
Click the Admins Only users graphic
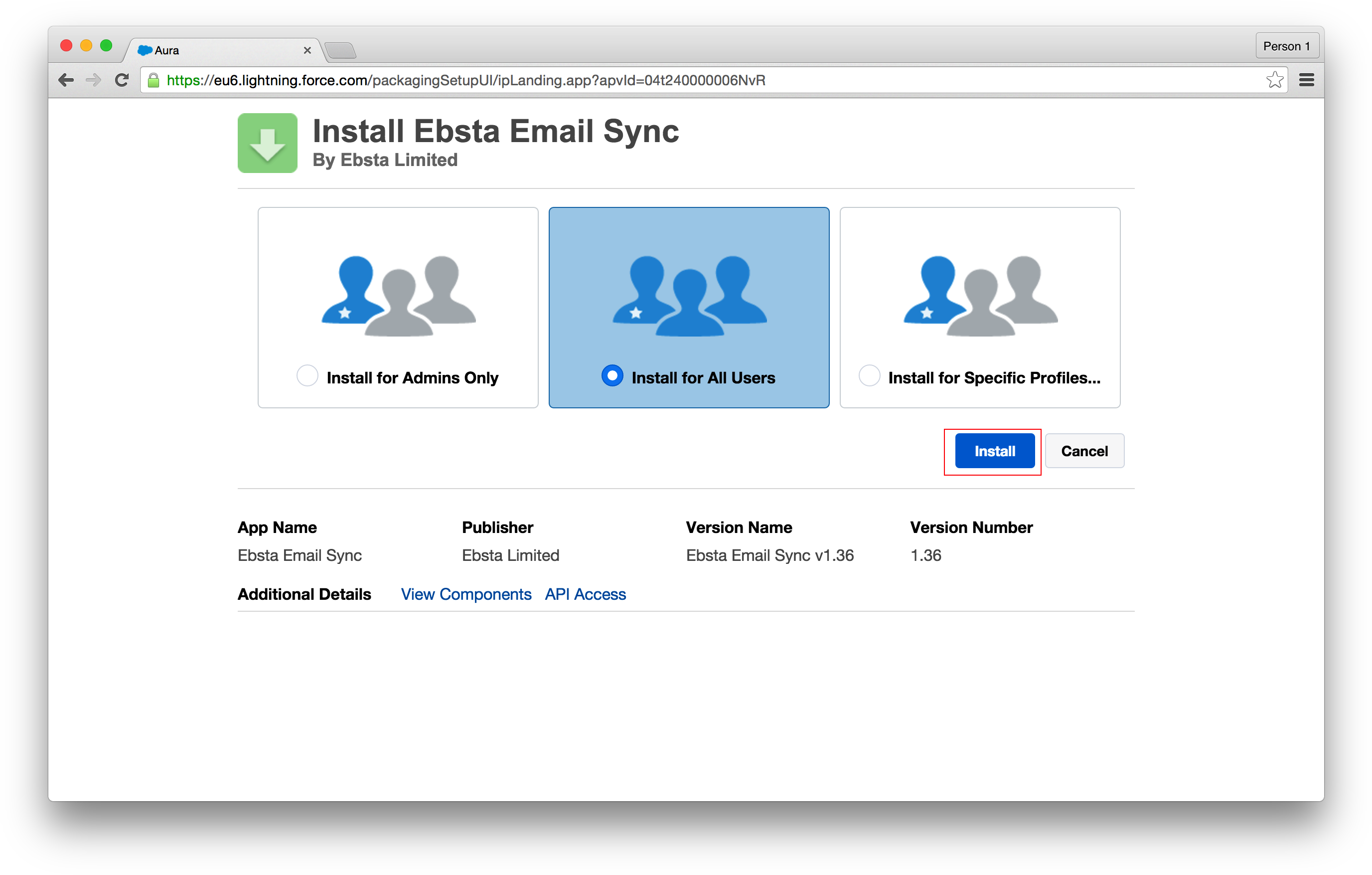click(x=398, y=295)
